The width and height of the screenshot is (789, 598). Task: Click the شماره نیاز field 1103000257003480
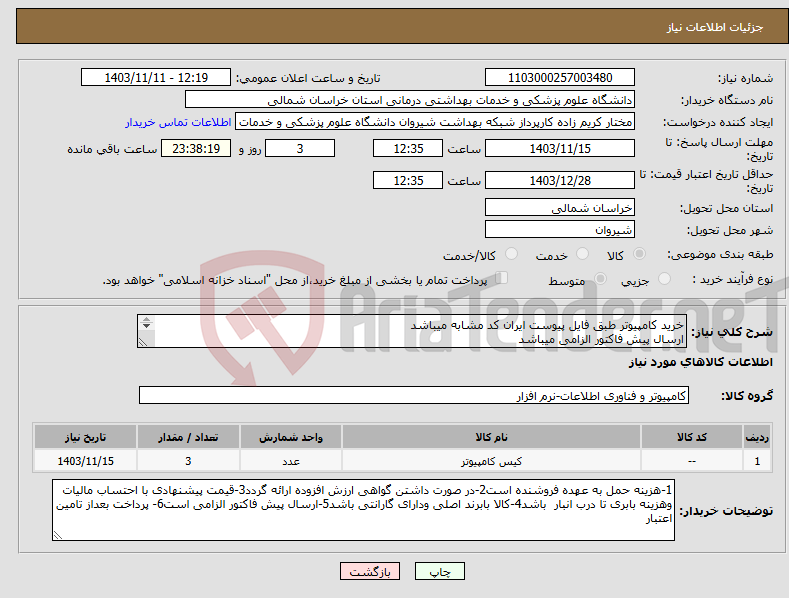tap(560, 78)
